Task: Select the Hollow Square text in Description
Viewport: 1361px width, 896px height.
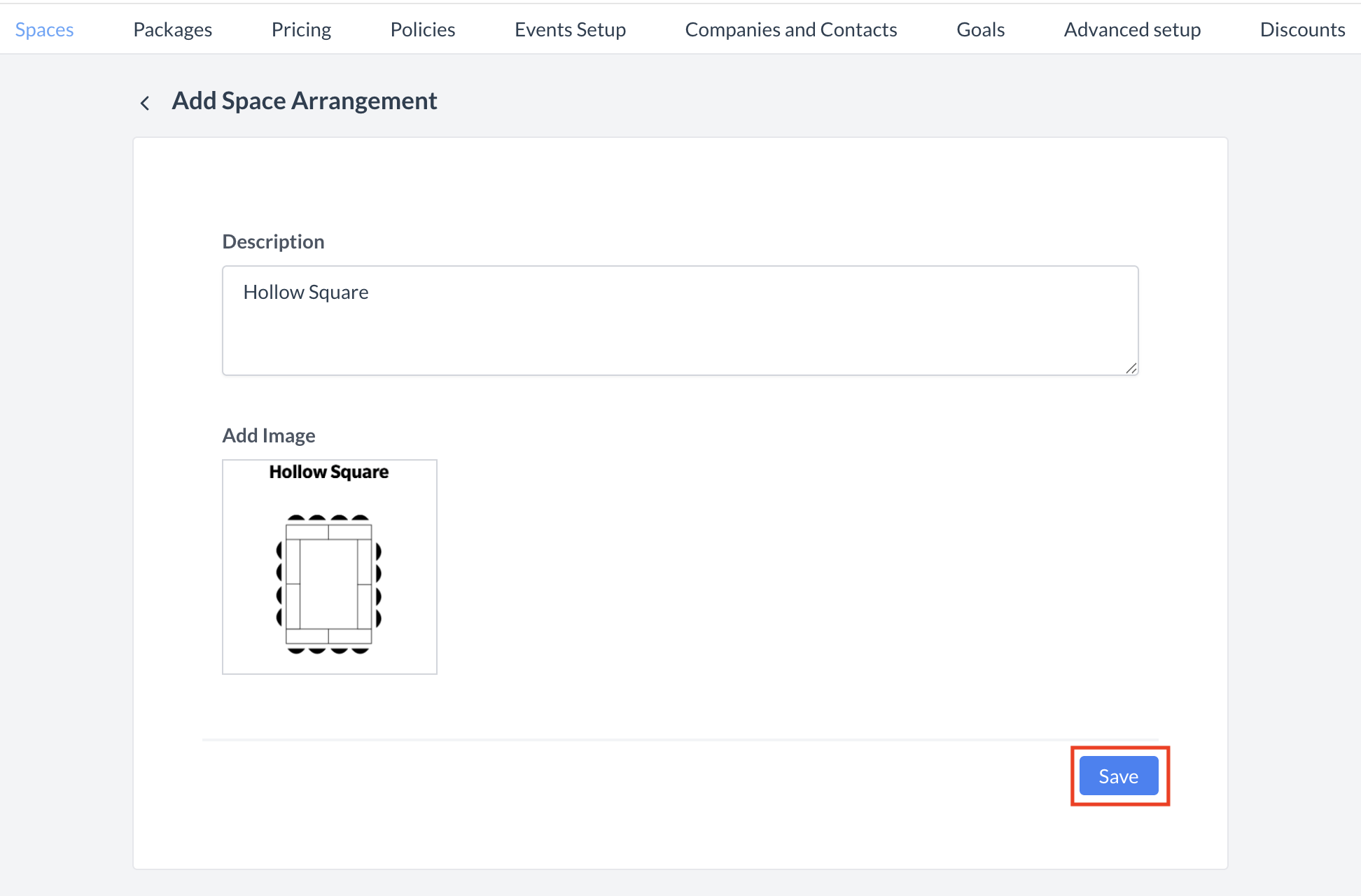Action: pyautogui.click(x=306, y=292)
